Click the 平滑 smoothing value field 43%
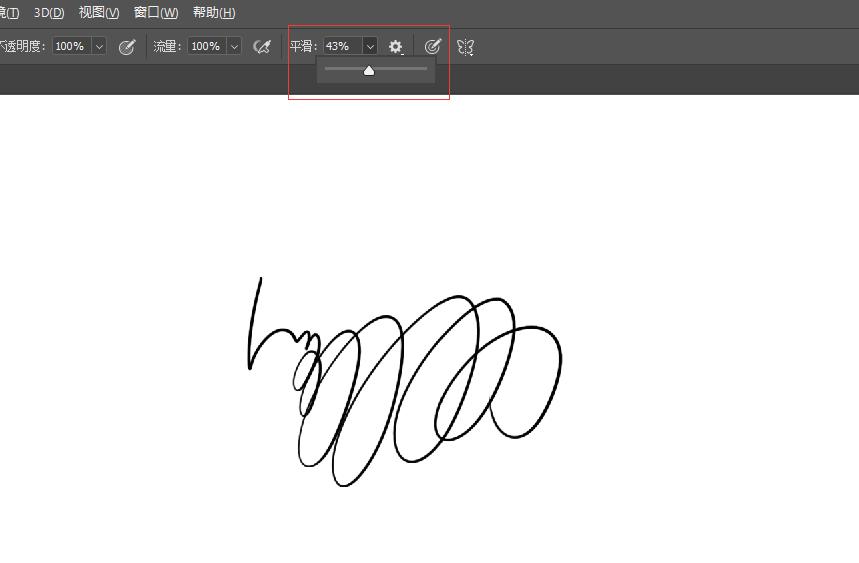Image resolution: width=859 pixels, height=563 pixels. 343,46
